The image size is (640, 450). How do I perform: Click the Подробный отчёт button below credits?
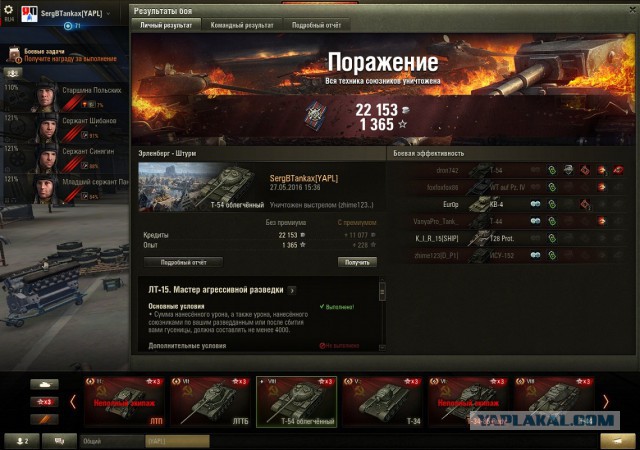(x=183, y=262)
